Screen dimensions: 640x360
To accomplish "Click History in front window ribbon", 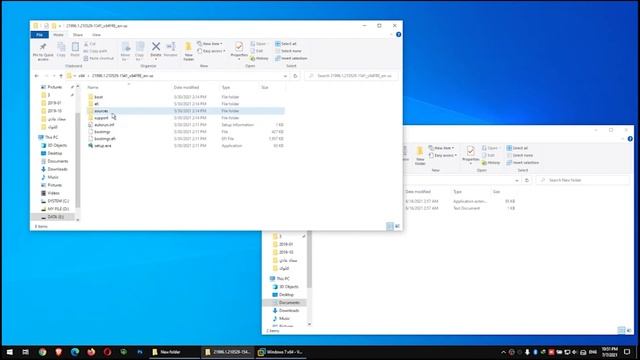I will (x=259, y=58).
